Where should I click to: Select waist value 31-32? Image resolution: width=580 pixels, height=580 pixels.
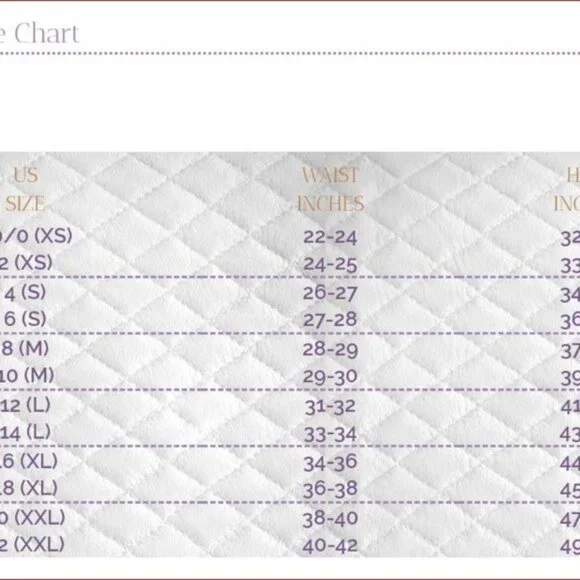click(330, 407)
